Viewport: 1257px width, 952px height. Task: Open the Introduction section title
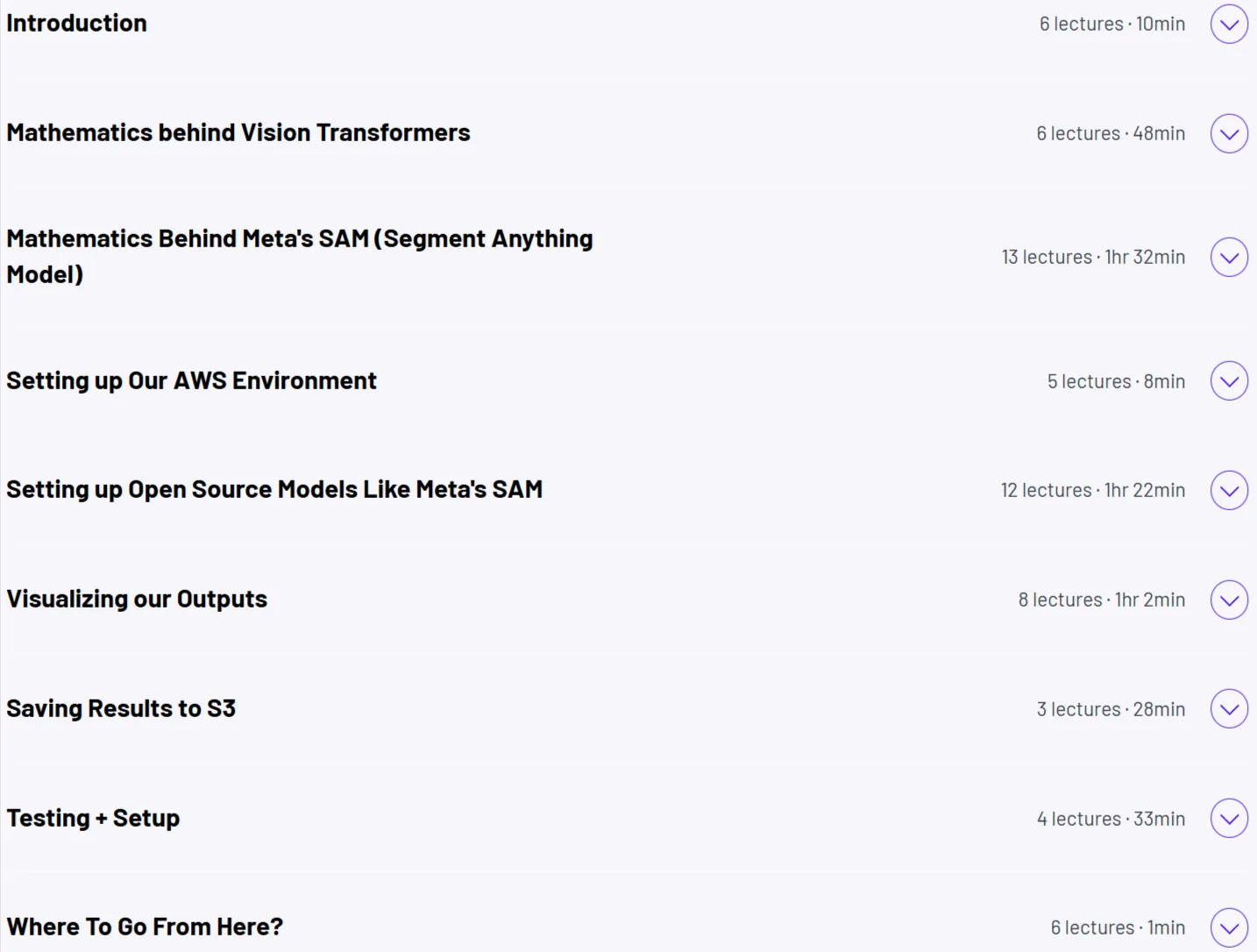[77, 24]
